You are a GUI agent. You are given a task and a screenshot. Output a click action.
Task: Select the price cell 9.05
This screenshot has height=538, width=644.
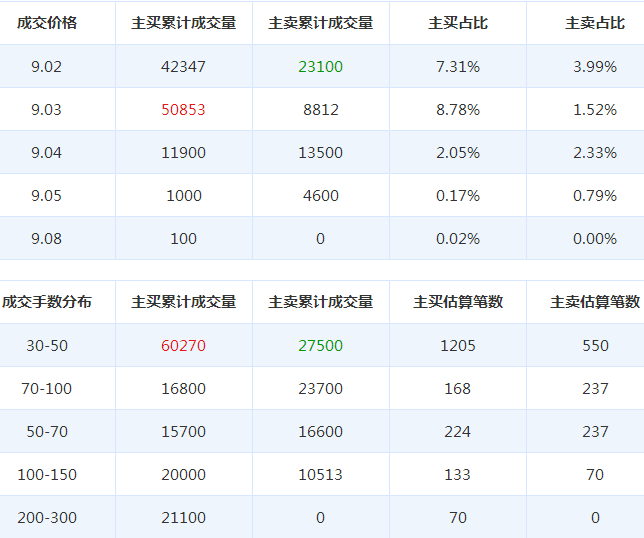tap(46, 195)
